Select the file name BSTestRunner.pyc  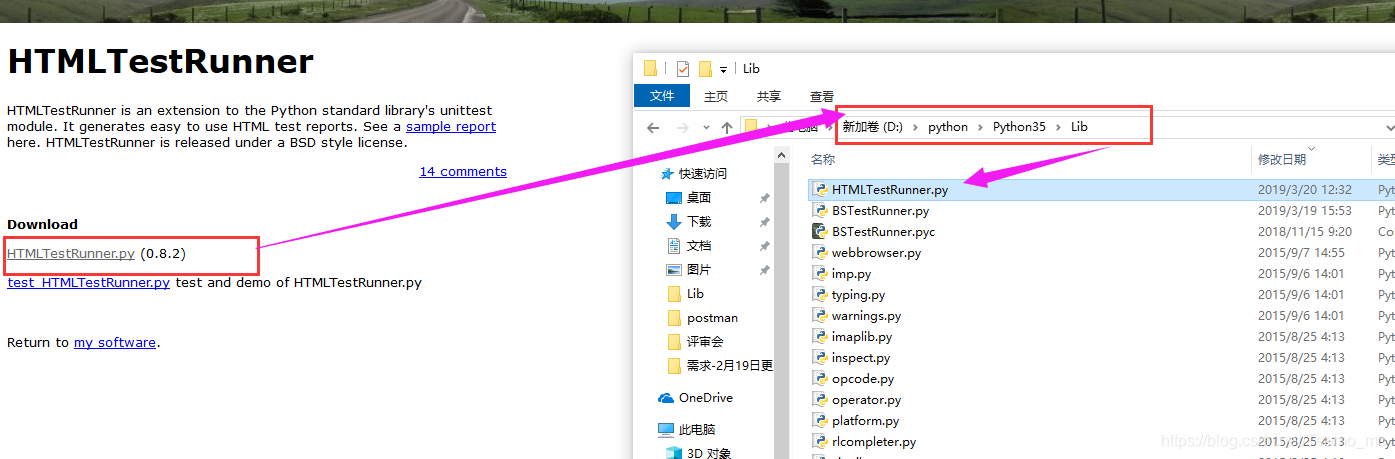883,232
